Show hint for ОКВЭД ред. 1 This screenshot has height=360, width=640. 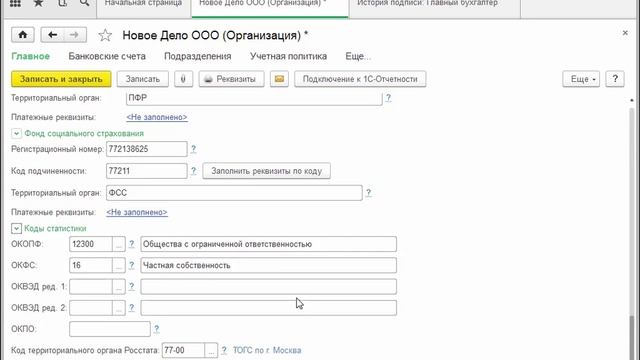point(131,287)
